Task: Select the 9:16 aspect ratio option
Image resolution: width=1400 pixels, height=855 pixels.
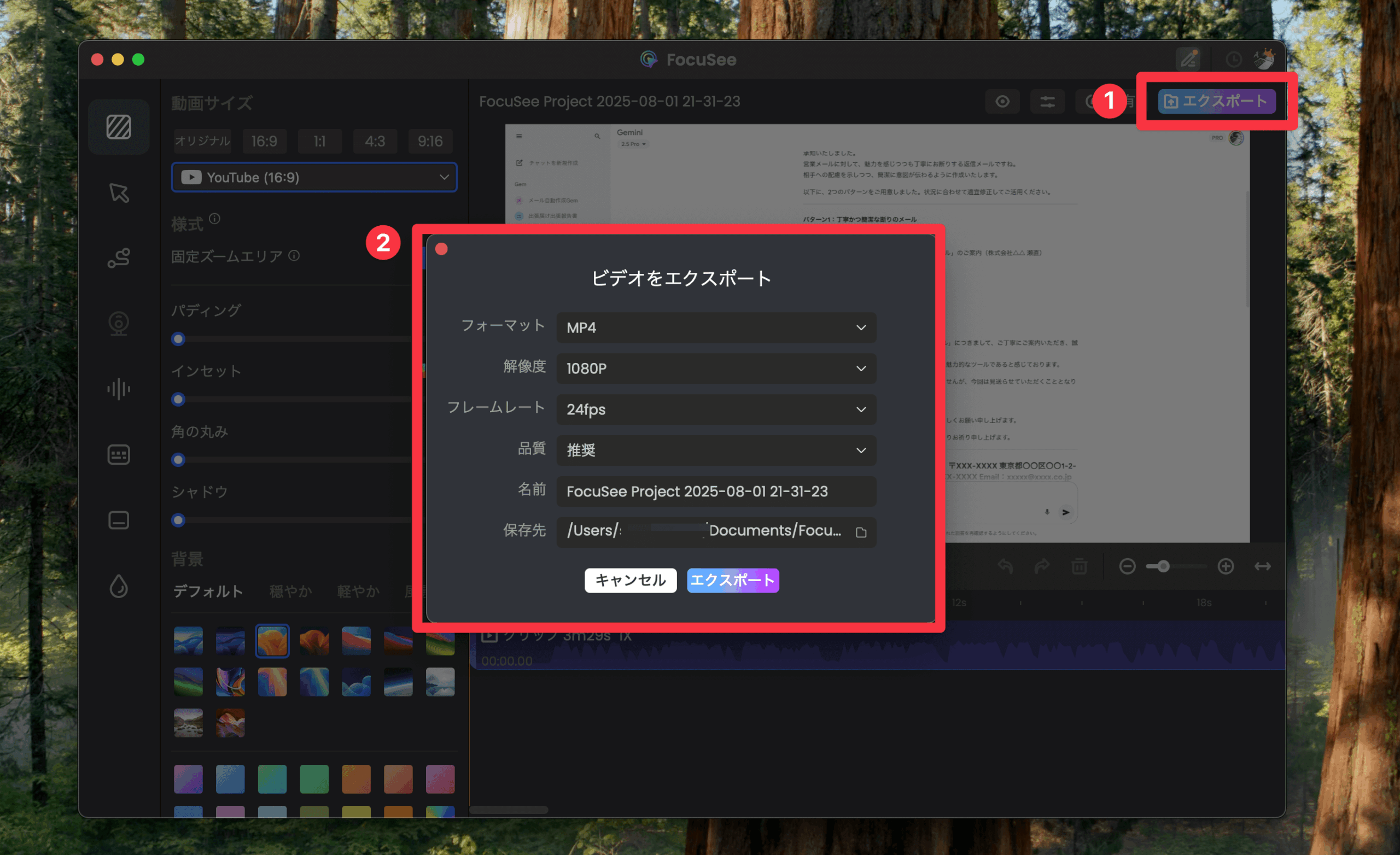Action: click(x=430, y=141)
